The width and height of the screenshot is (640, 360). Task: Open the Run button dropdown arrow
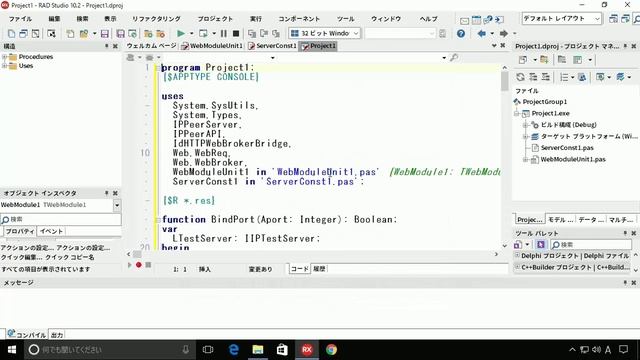click(x=191, y=33)
